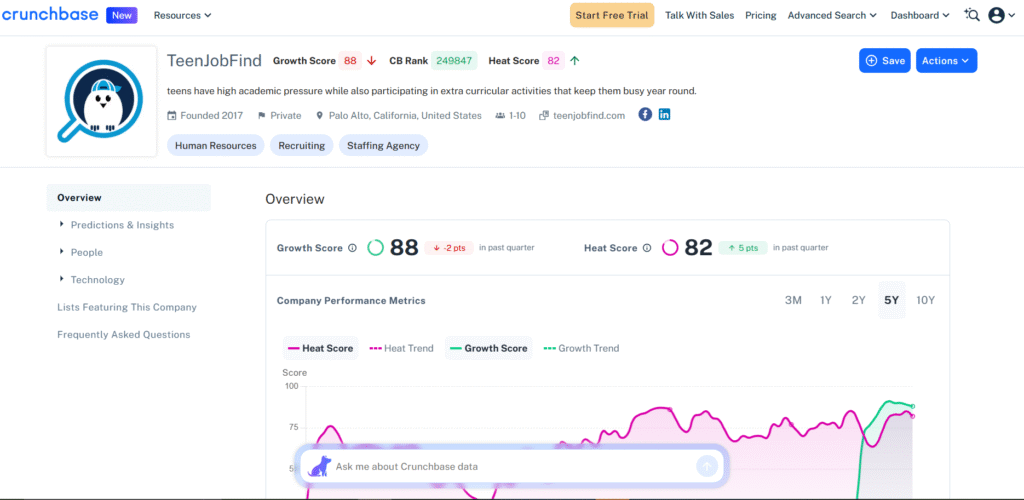Click the green up arrow beside Heat Score
The image size is (1024, 500).
coord(575,61)
